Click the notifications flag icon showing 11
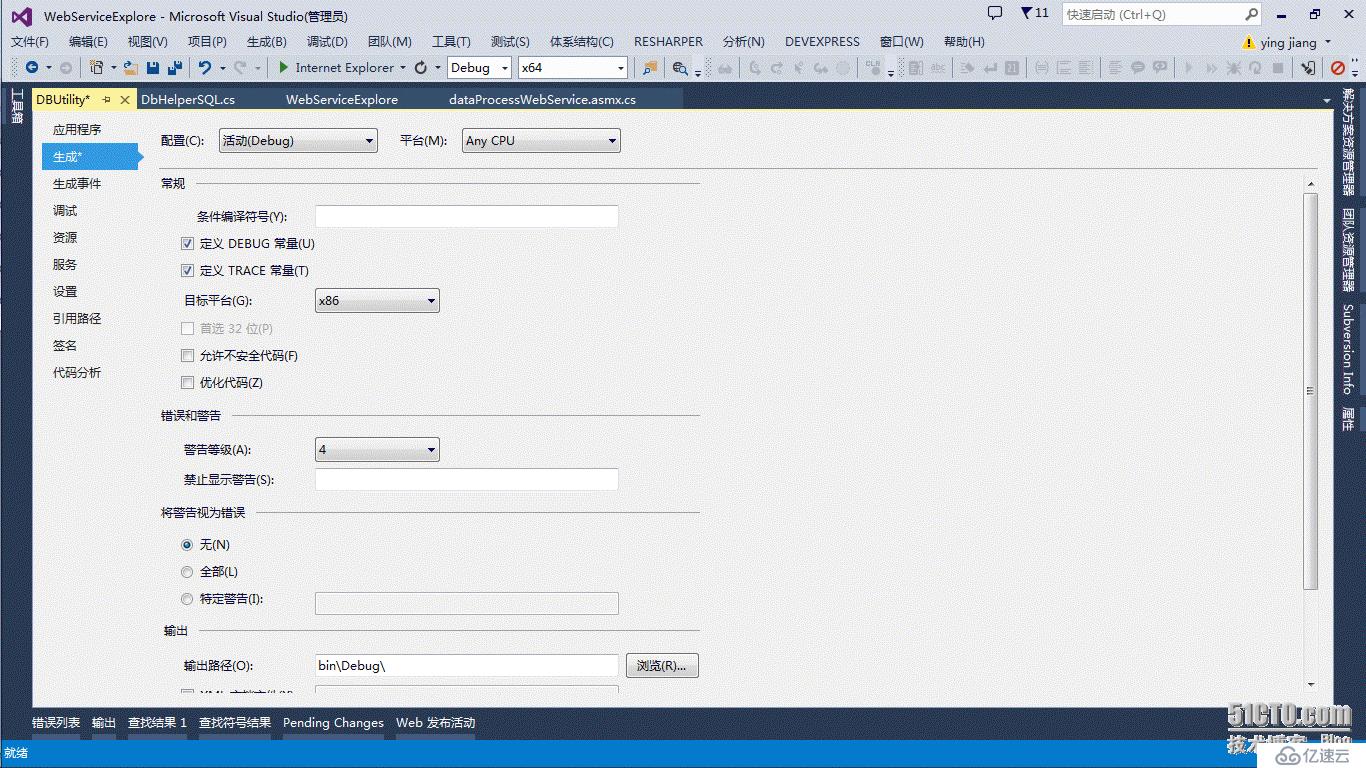This screenshot has height=768, width=1366. click(x=1034, y=13)
